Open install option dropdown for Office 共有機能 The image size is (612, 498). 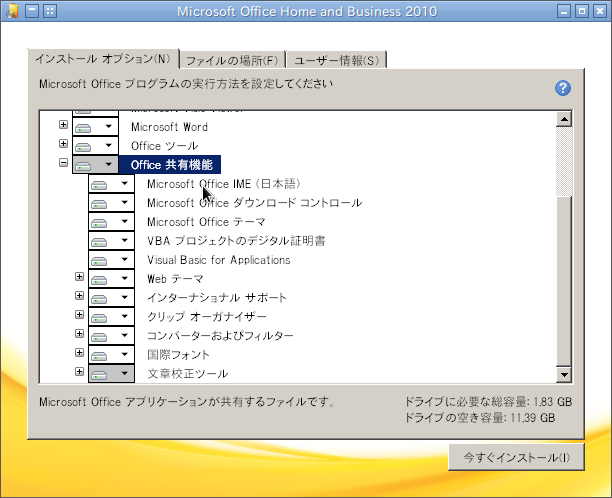click(x=96, y=165)
